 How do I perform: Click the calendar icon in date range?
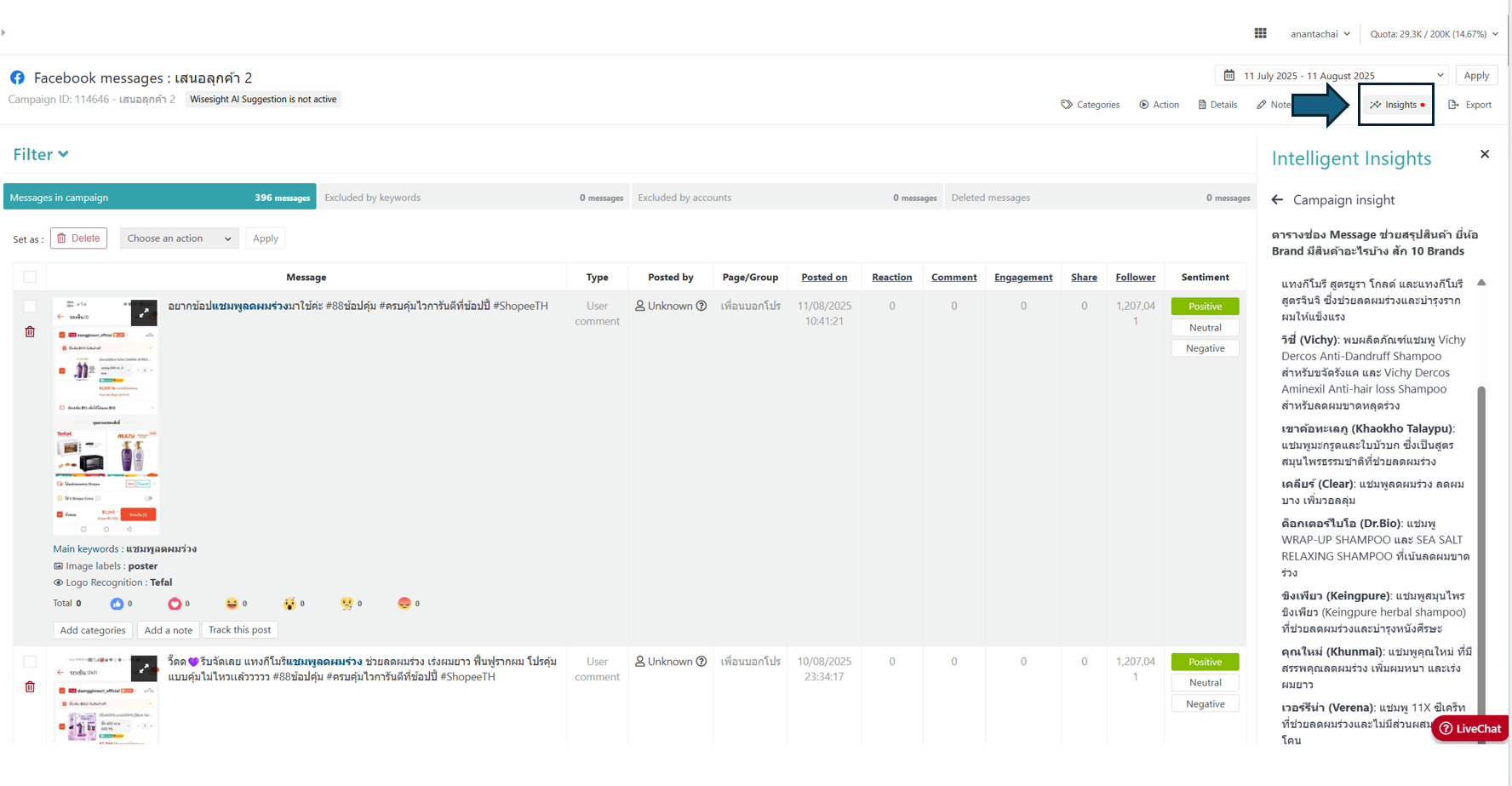1229,76
